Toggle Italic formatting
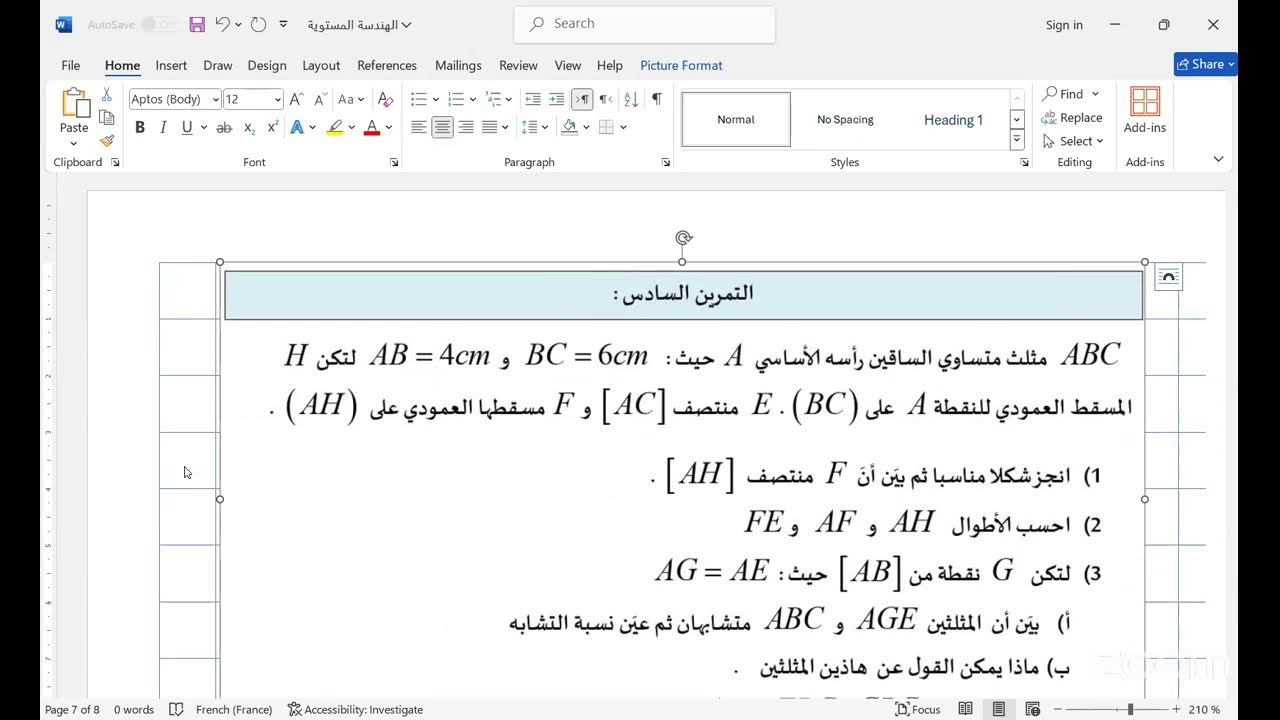Screen dimensions: 1280x720 point(163,127)
